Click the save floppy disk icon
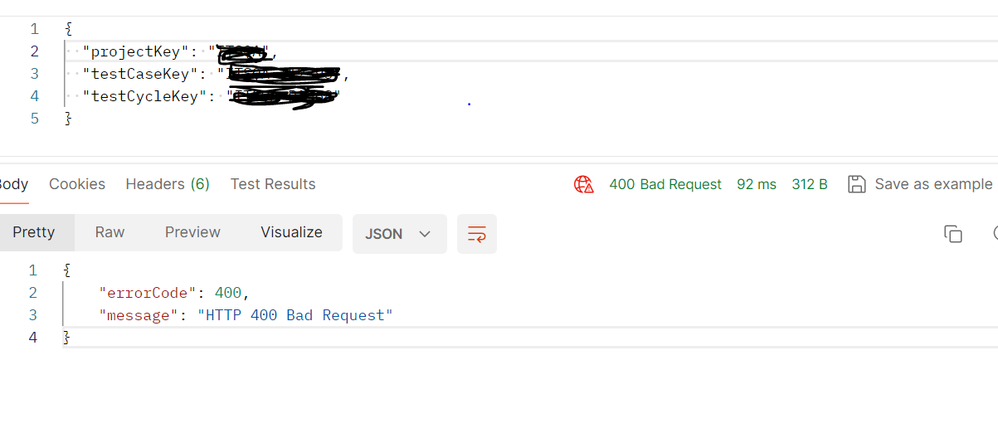The width and height of the screenshot is (998, 433). coord(857,184)
